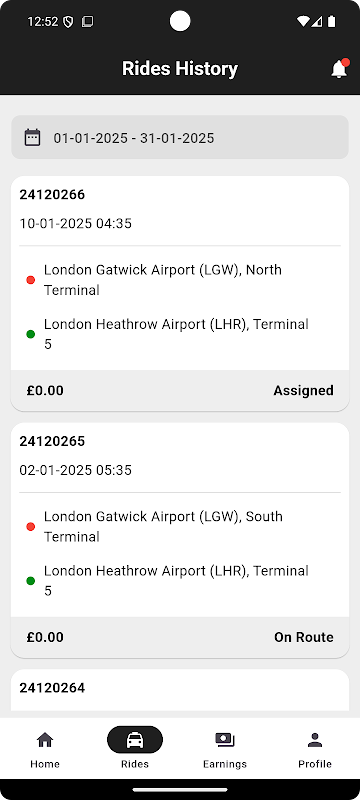Tap the calendar icon in date filter
This screenshot has height=800, width=360.
pos(32,138)
